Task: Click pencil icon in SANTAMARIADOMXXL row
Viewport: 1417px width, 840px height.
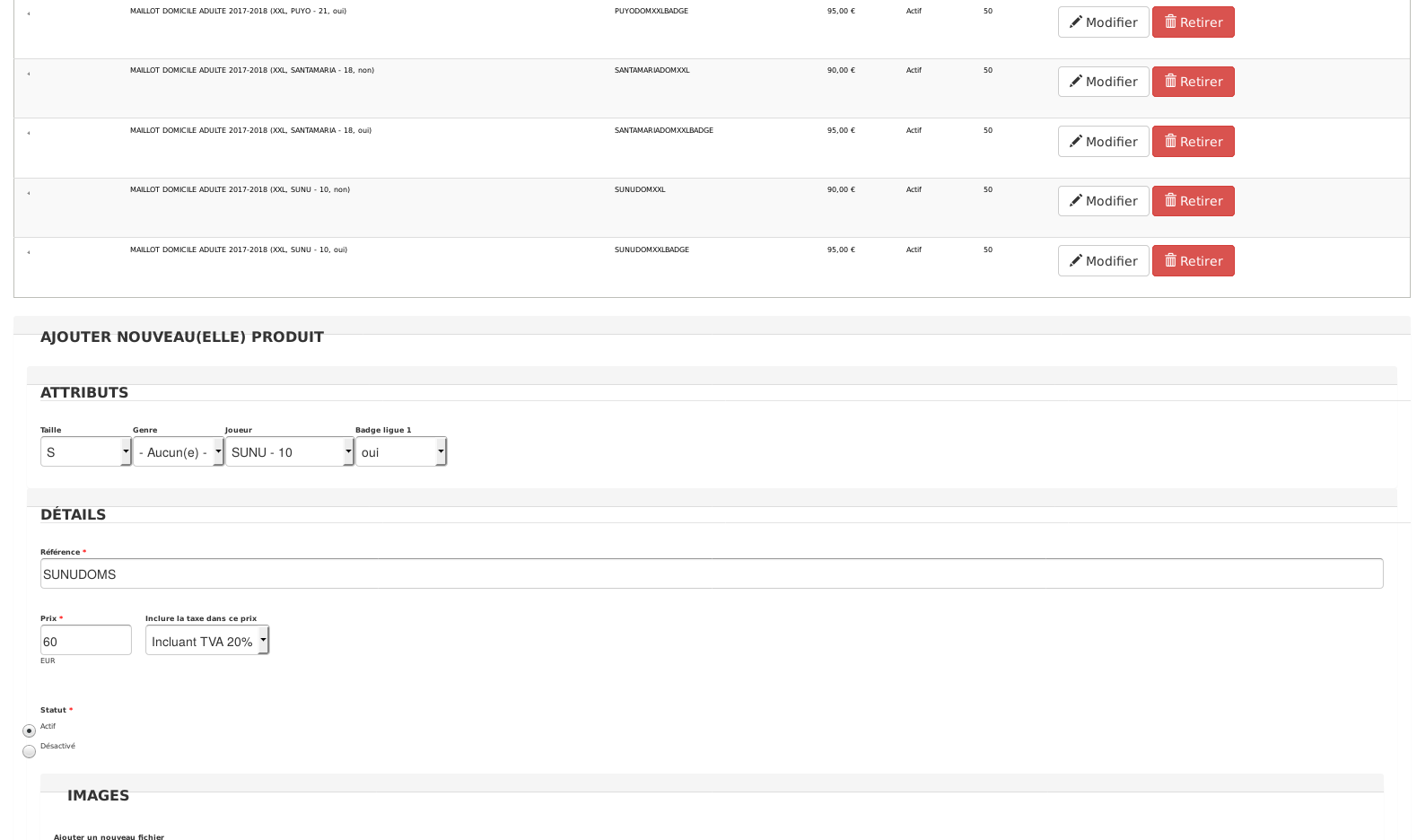Action: click(x=1075, y=82)
